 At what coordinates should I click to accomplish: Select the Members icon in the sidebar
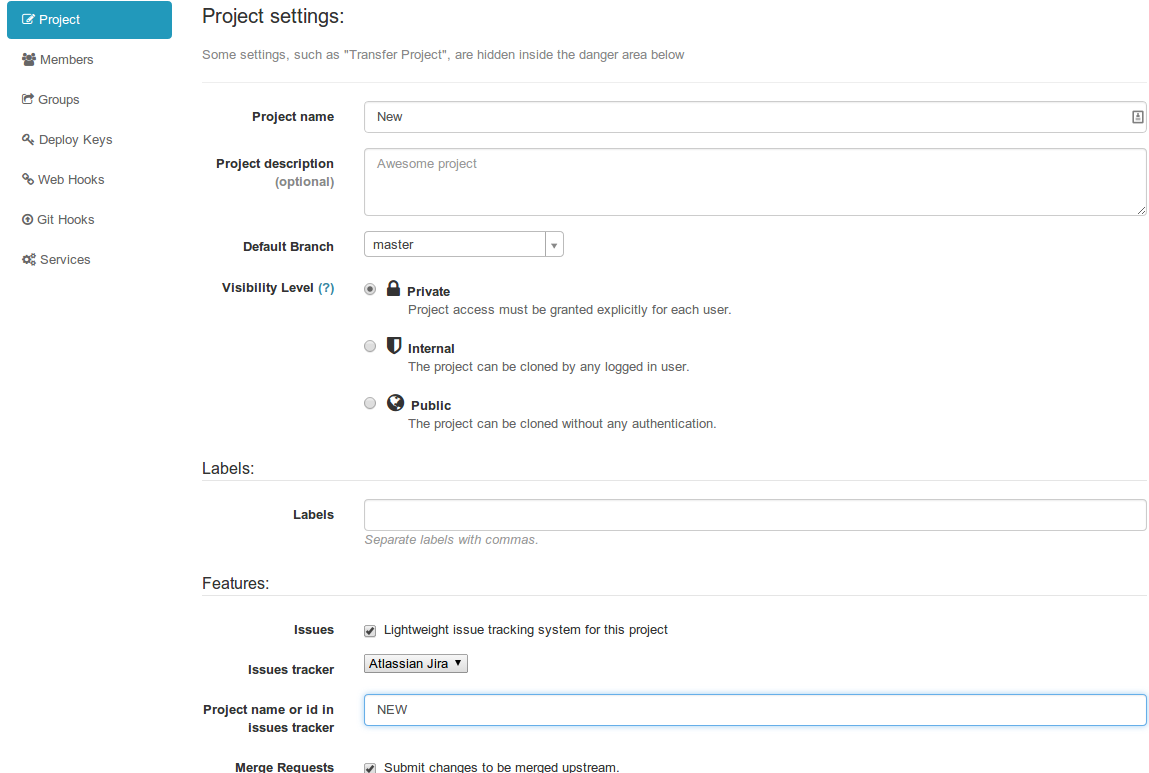27,59
